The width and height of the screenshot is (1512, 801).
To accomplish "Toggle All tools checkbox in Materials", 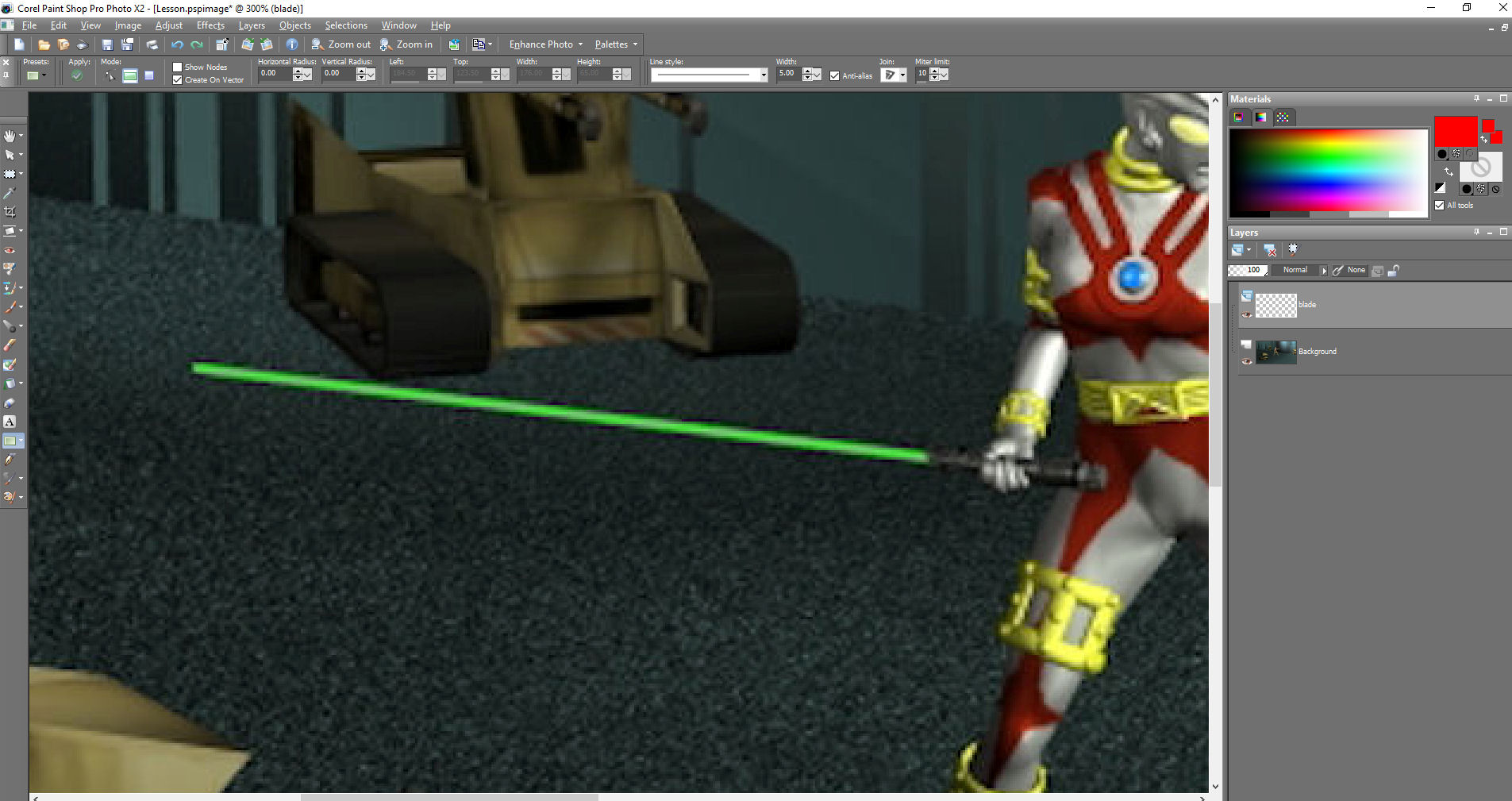I will 1440,206.
